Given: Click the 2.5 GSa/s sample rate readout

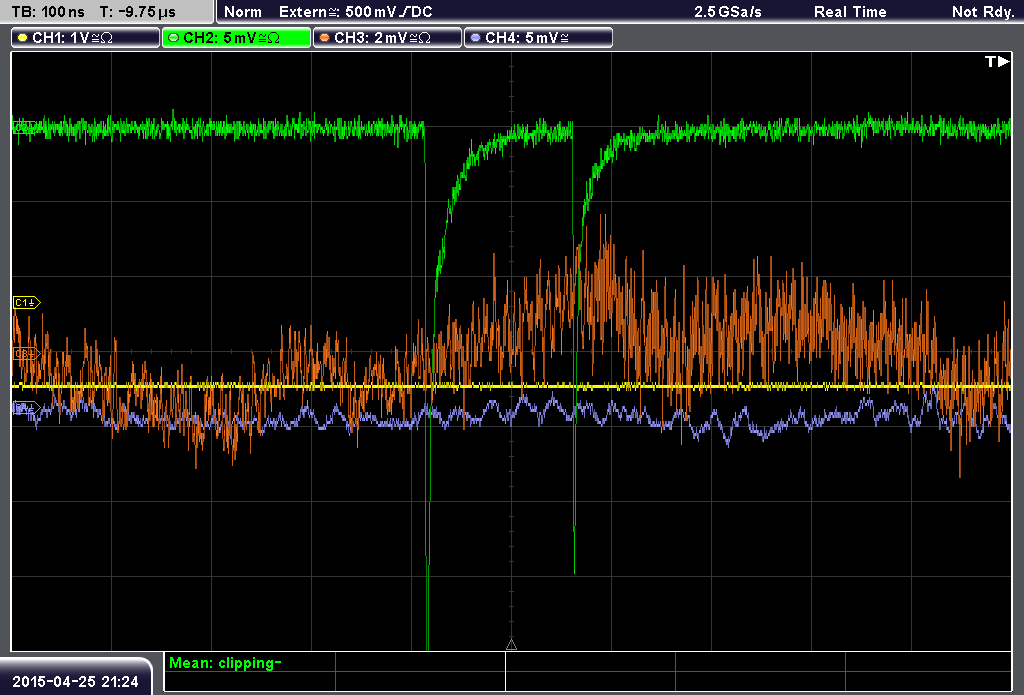Looking at the screenshot, I should click(x=728, y=12).
